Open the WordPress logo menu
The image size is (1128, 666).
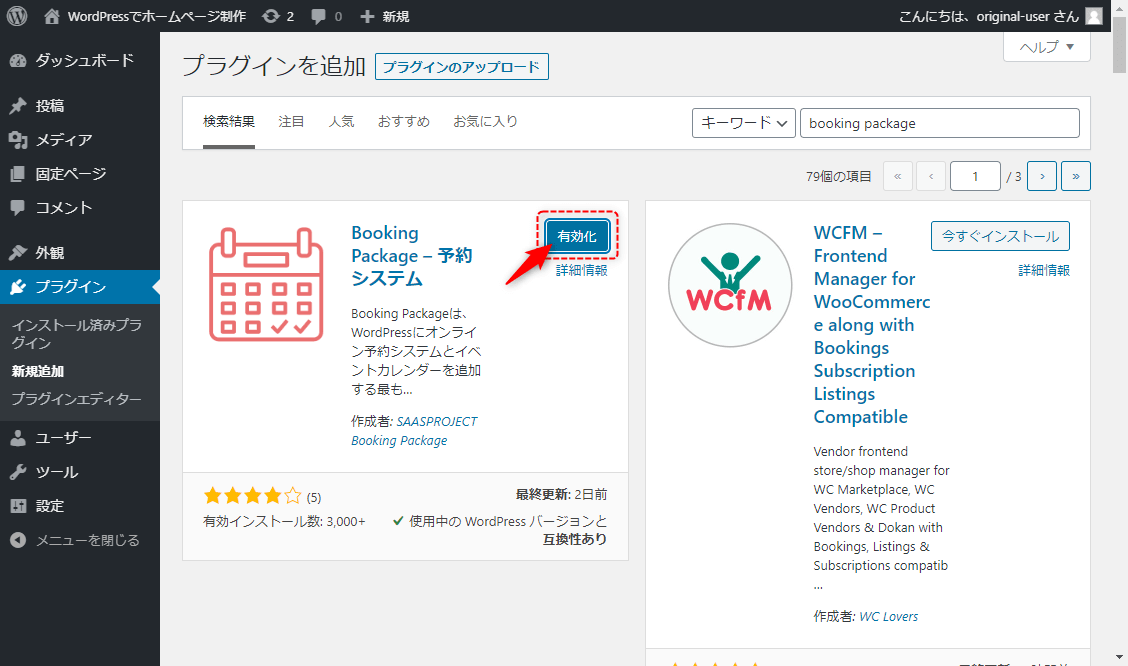pyautogui.click(x=17, y=16)
